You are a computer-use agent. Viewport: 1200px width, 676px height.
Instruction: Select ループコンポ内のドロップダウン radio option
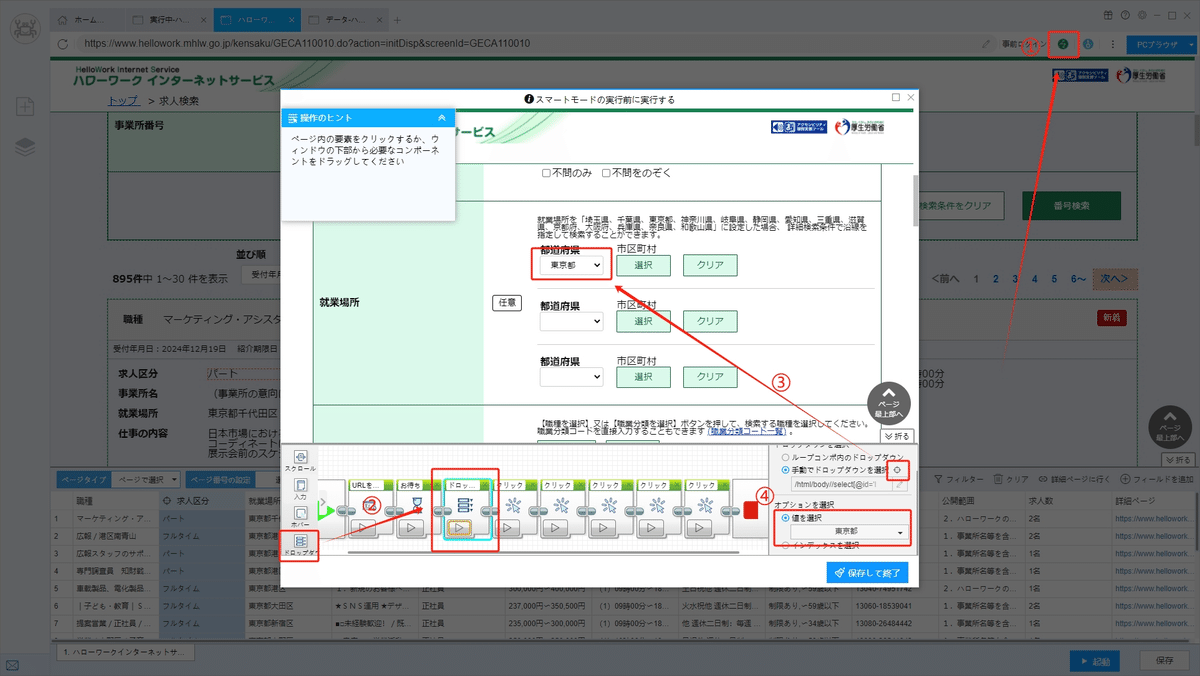pyautogui.click(x=783, y=456)
